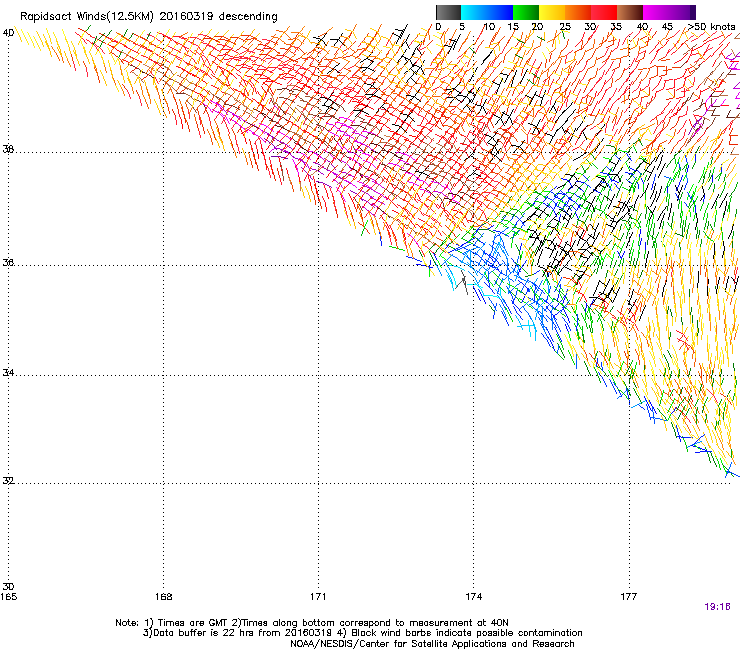Click the 'Times are GMT' note line

coord(312,623)
